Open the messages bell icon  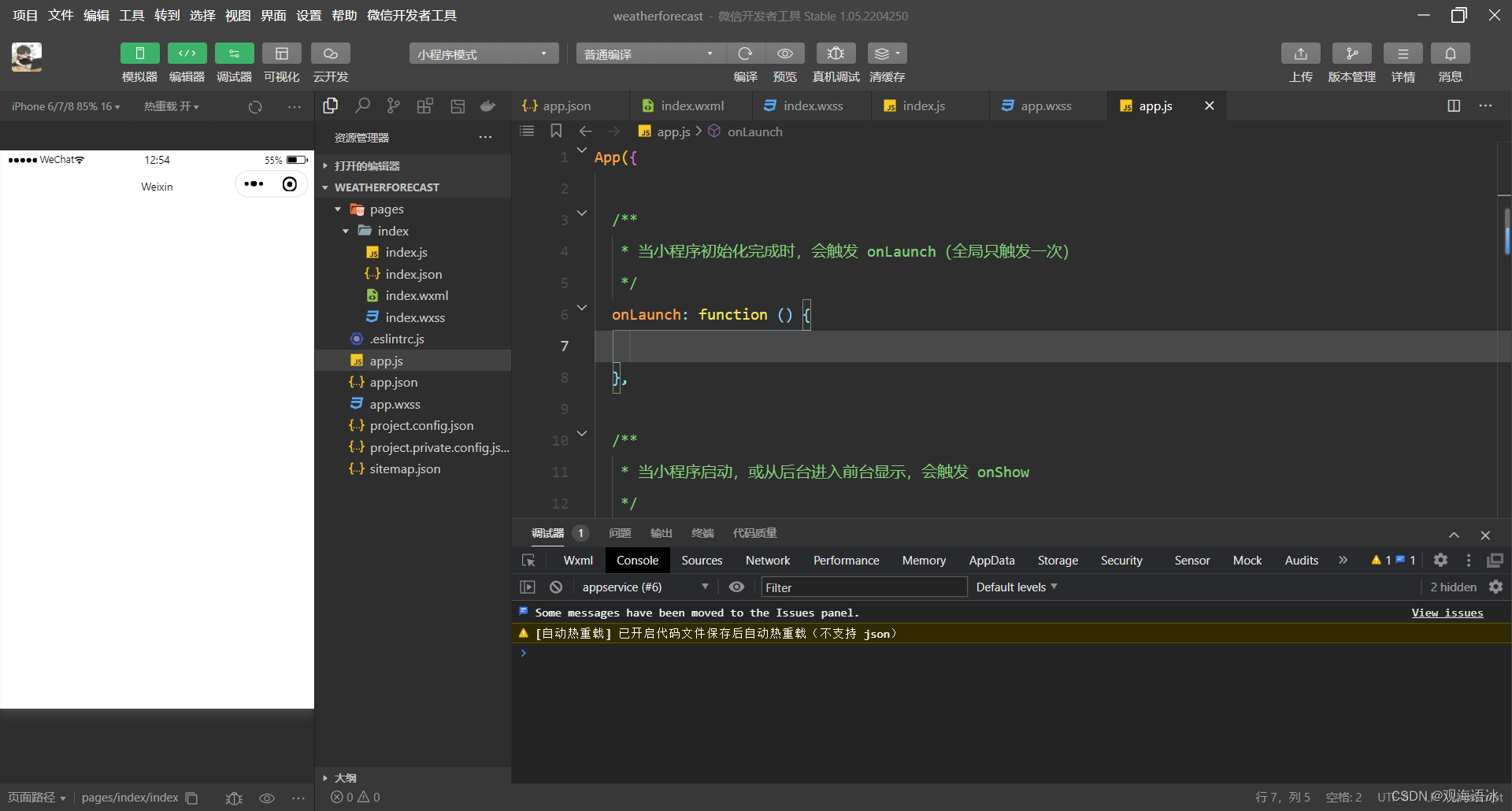pos(1451,54)
